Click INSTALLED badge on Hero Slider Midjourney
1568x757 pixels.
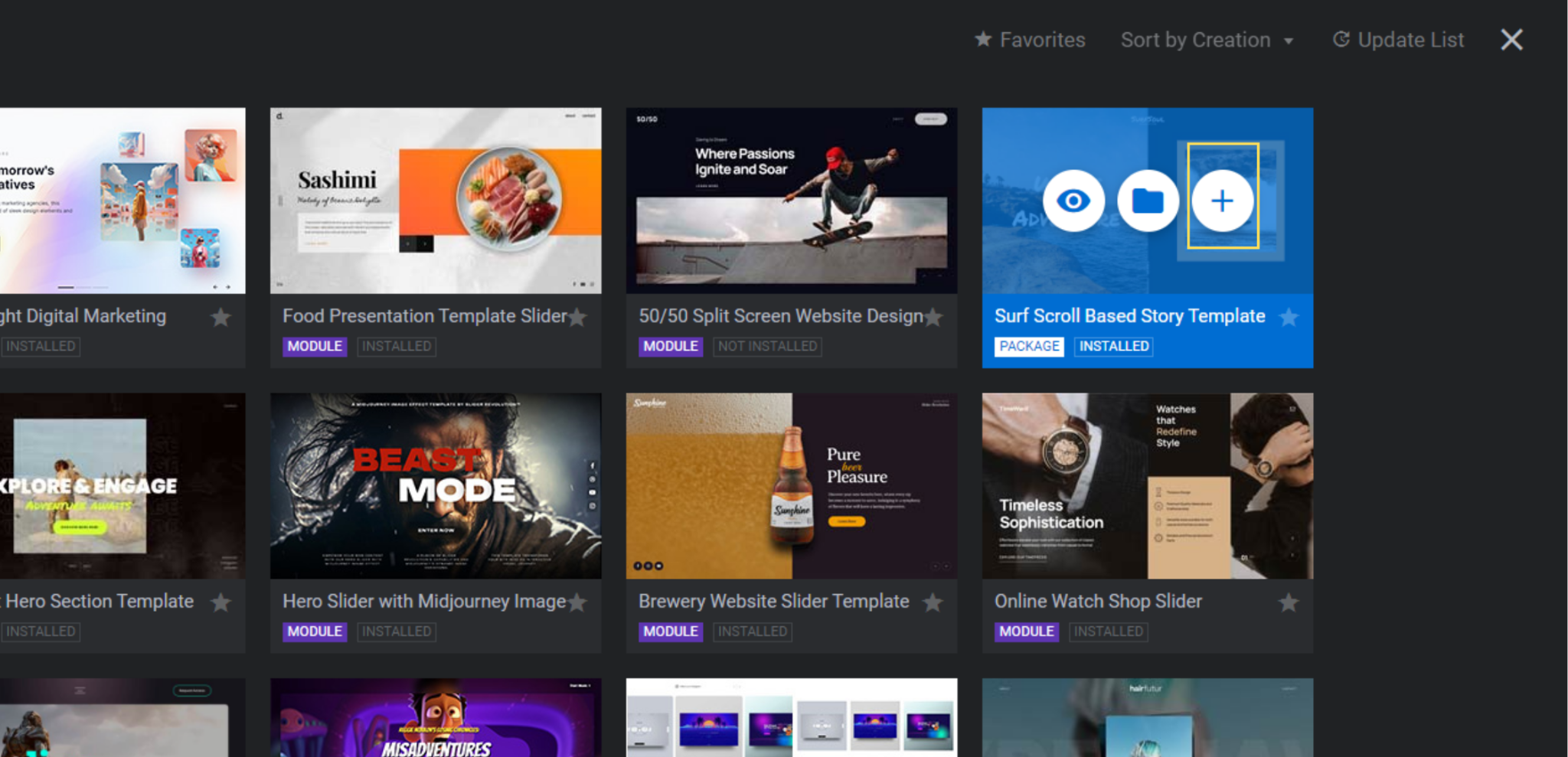tap(396, 631)
